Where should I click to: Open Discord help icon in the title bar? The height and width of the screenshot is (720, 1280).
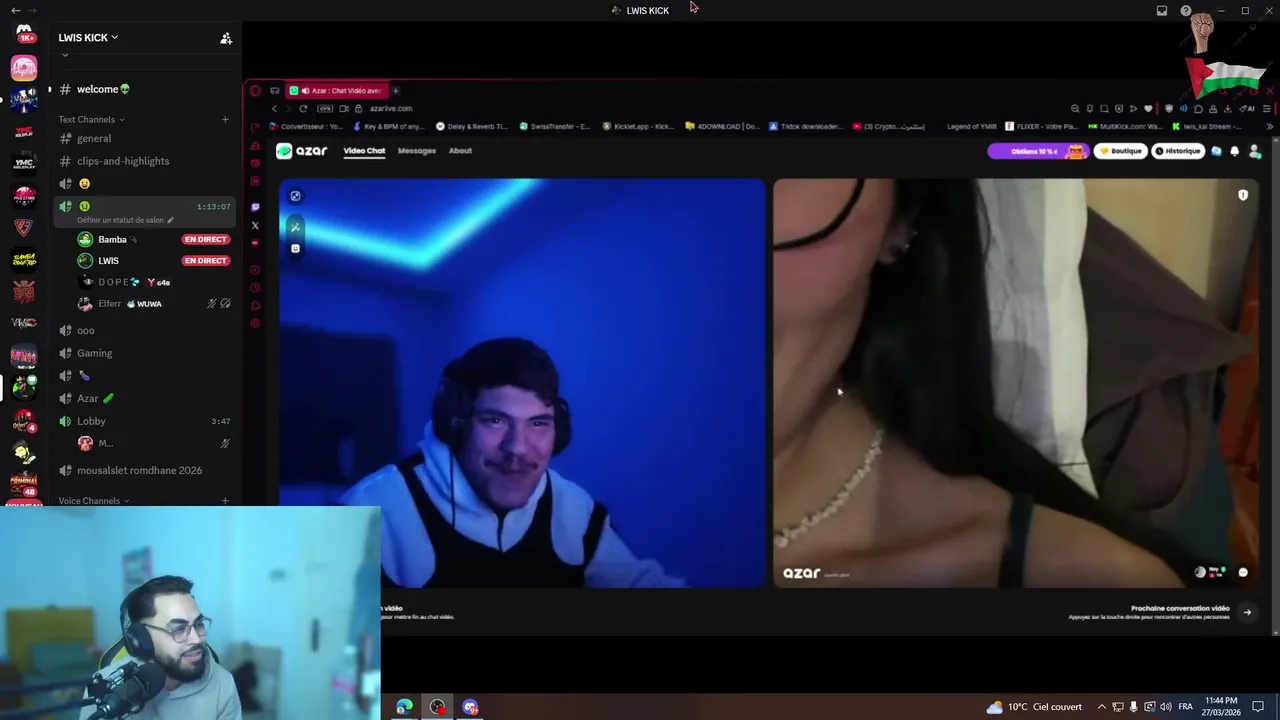pos(1186,11)
